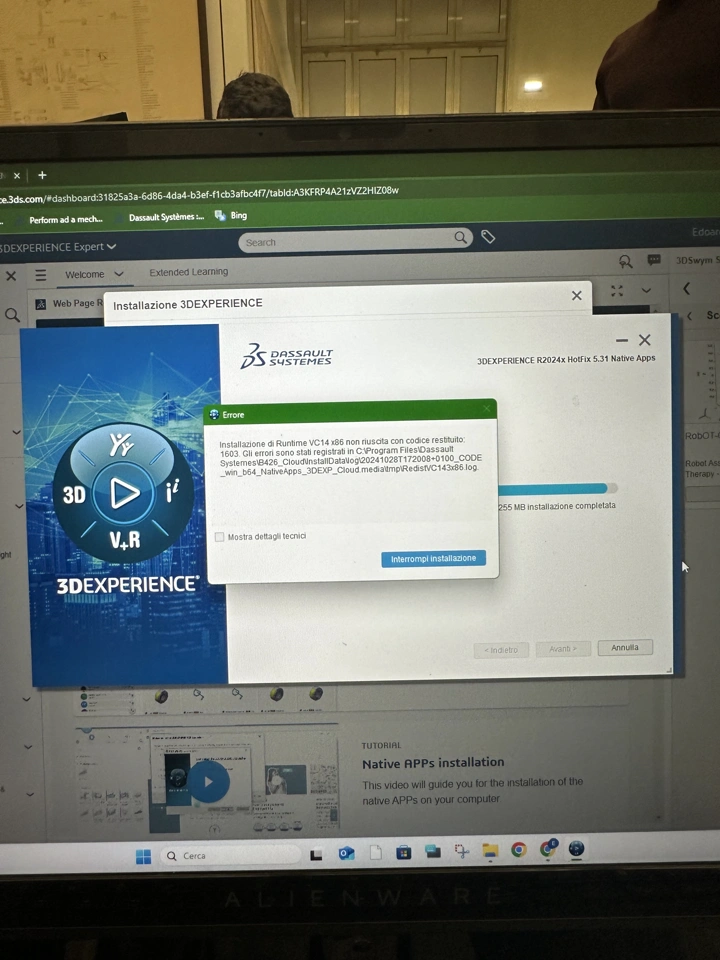The height and width of the screenshot is (960, 720).
Task: Open the 3DEXPERIENCE installer taskbar icon
Action: [576, 849]
